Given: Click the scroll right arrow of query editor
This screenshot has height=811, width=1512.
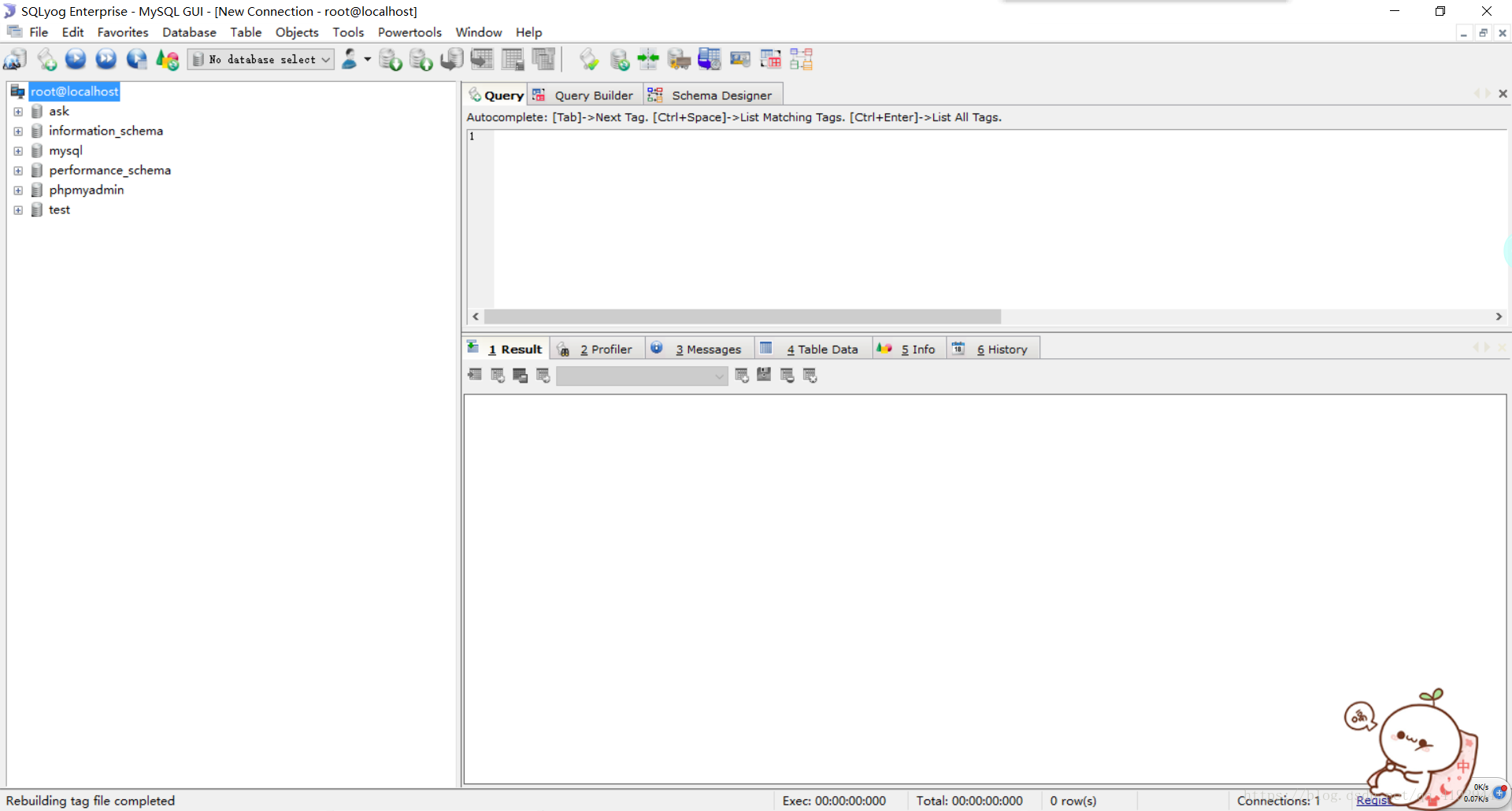Looking at the screenshot, I should (1499, 317).
